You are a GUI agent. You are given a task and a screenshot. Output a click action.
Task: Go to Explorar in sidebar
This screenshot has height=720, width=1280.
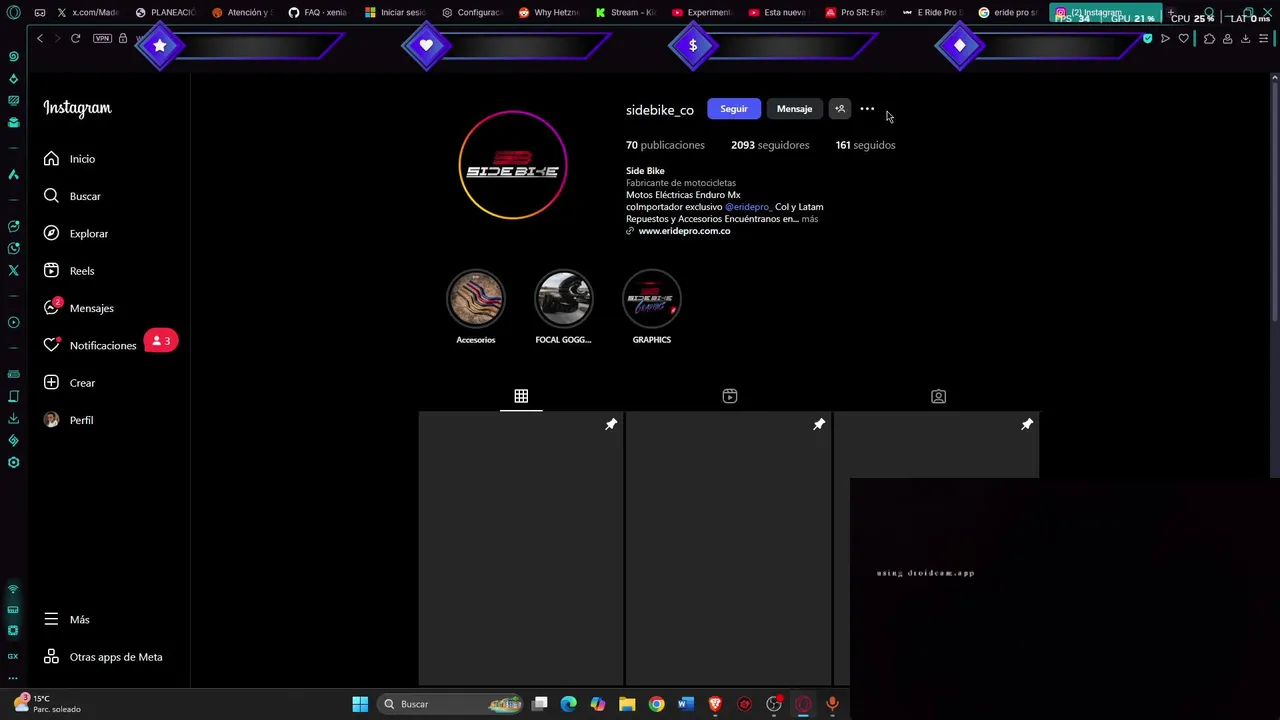pos(75,233)
